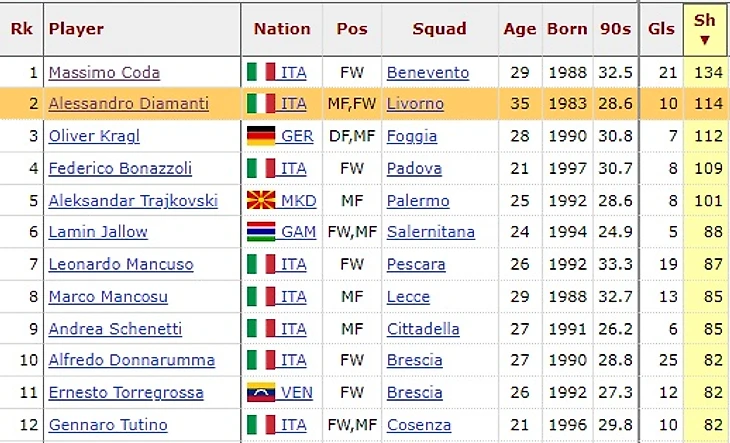The width and height of the screenshot is (730, 443).
Task: Open Massimo Coda player page
Action: (104, 73)
